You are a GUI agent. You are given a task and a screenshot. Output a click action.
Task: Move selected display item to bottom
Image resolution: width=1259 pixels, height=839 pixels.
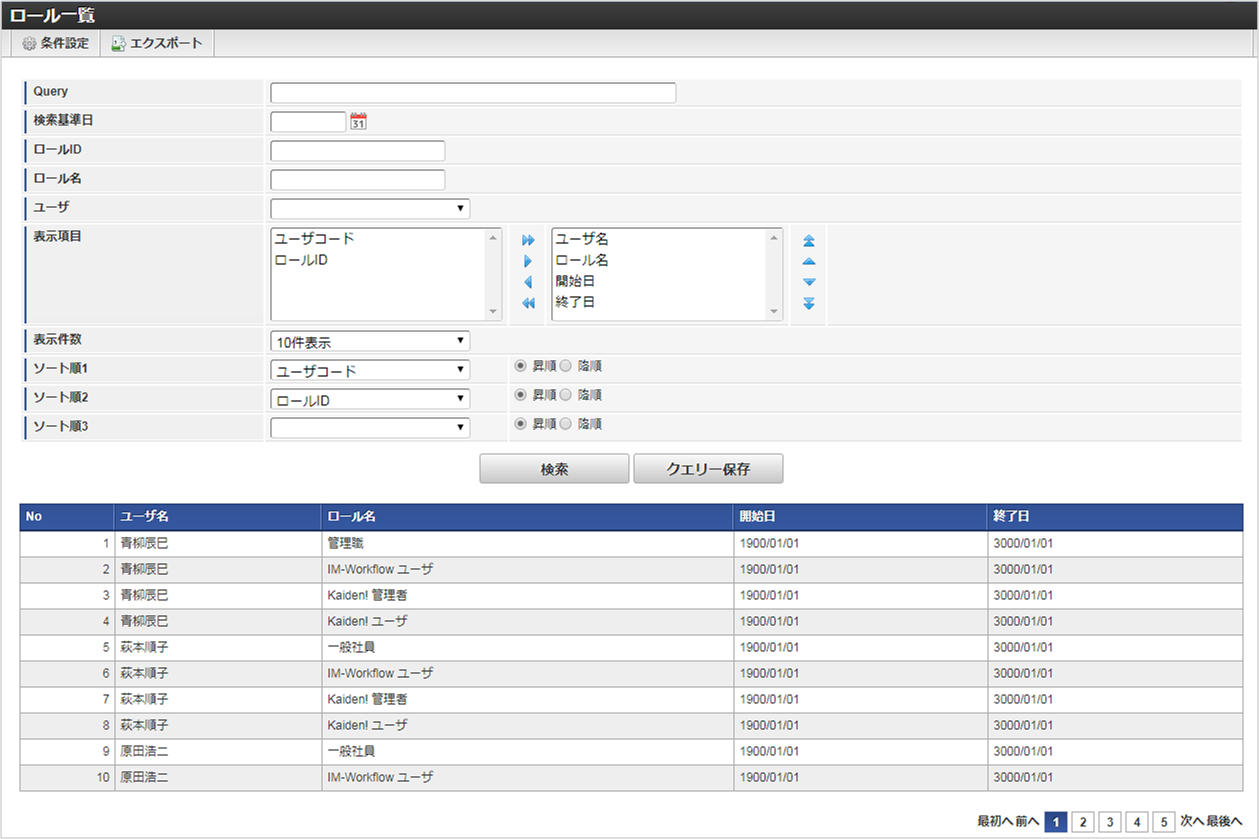(809, 303)
